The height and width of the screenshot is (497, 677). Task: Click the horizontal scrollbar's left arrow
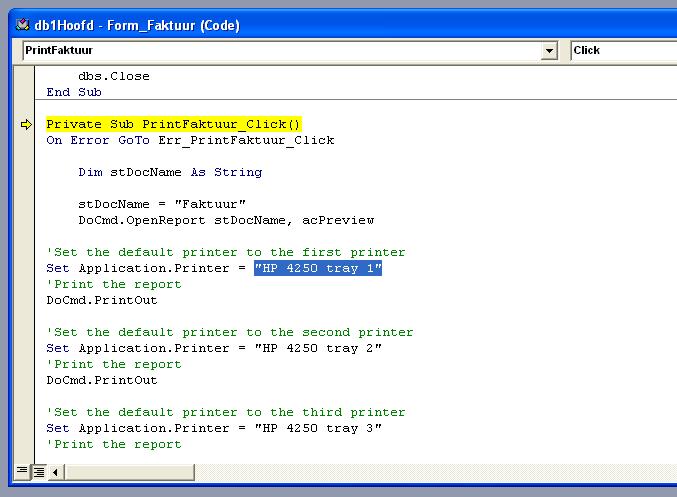pos(55,472)
